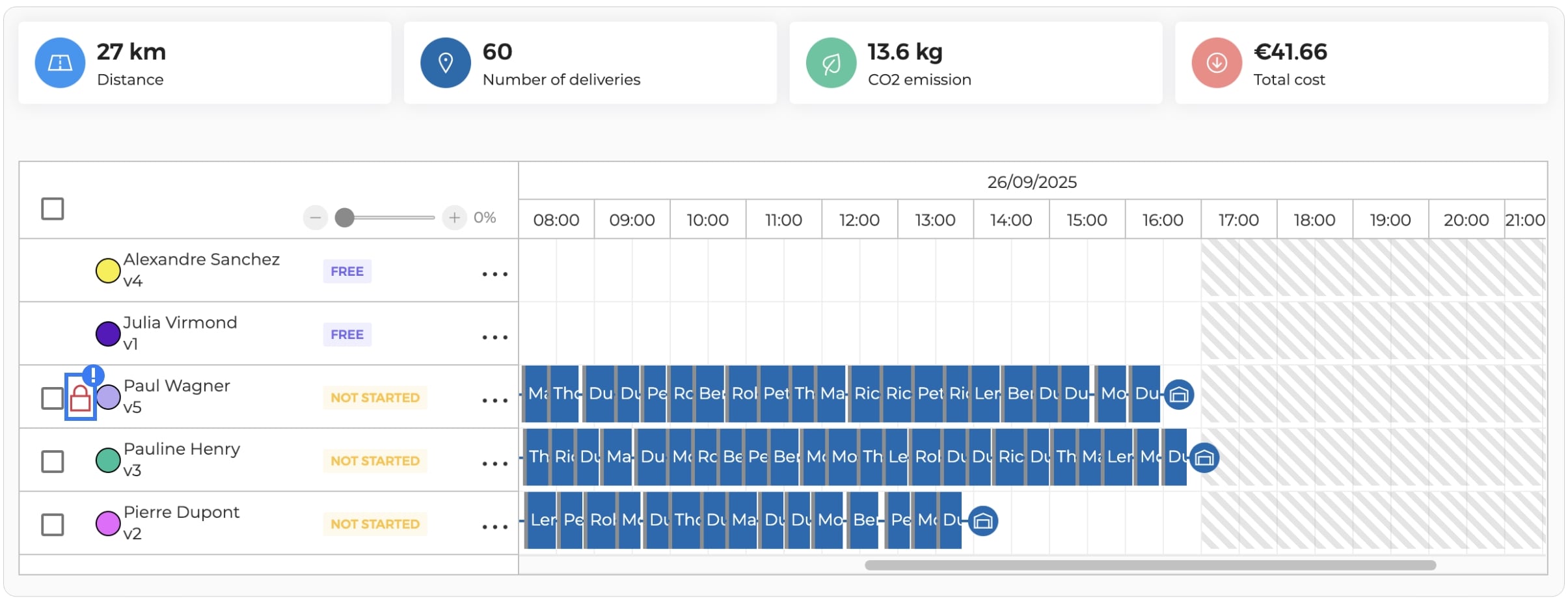Check Paul Wagner's row checkbox
The width and height of the screenshot is (1568, 603).
pyautogui.click(x=53, y=398)
